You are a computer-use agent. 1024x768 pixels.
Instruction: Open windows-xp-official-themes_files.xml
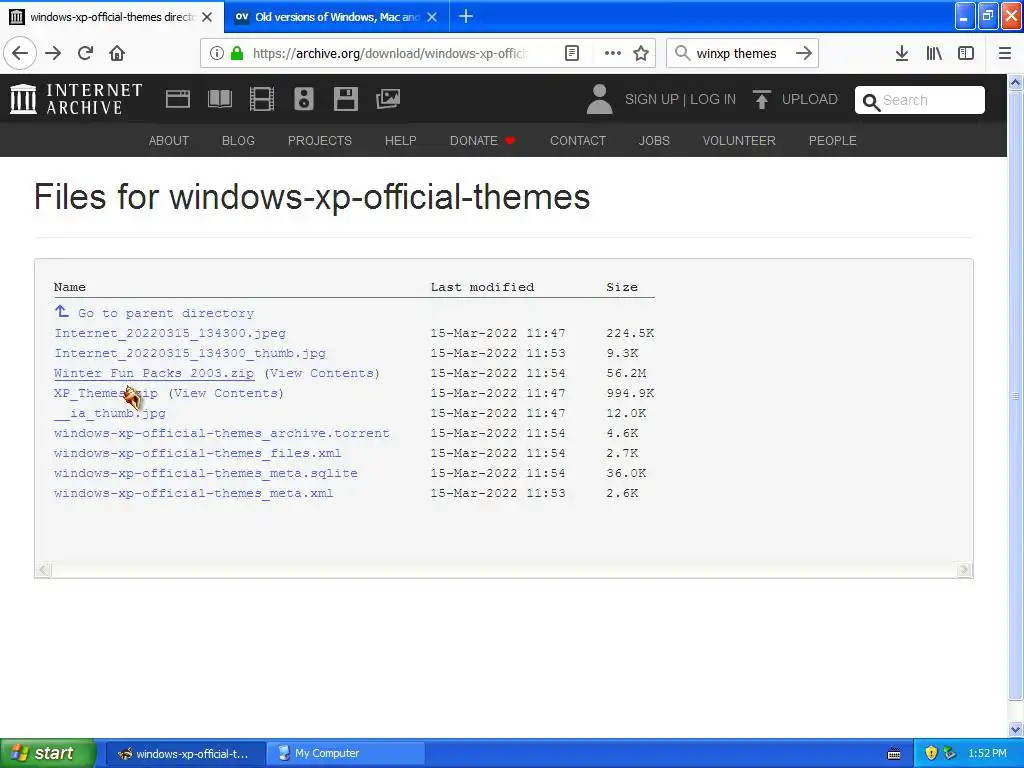tap(198, 453)
